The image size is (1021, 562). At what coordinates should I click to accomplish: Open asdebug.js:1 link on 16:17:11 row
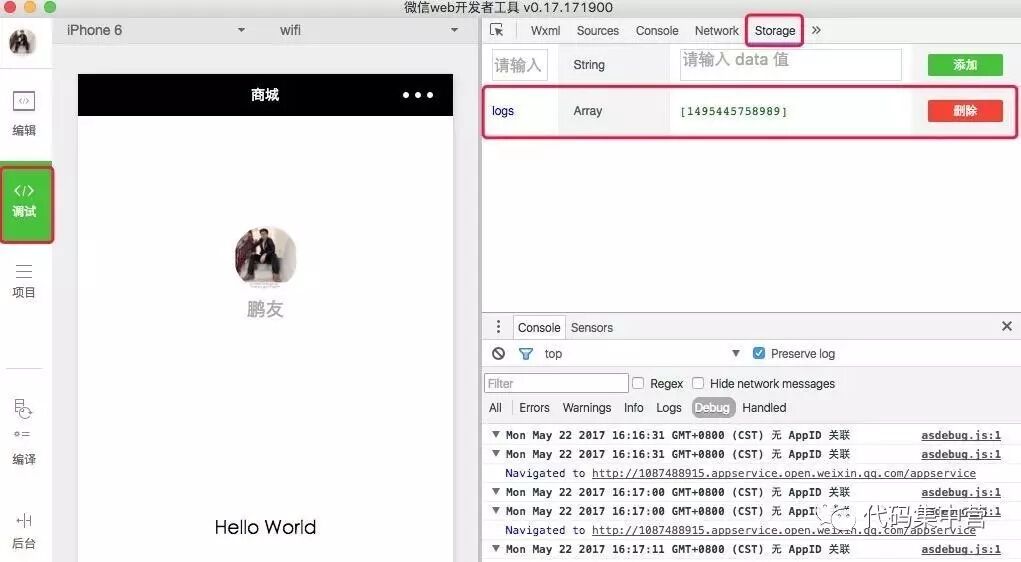click(961, 550)
